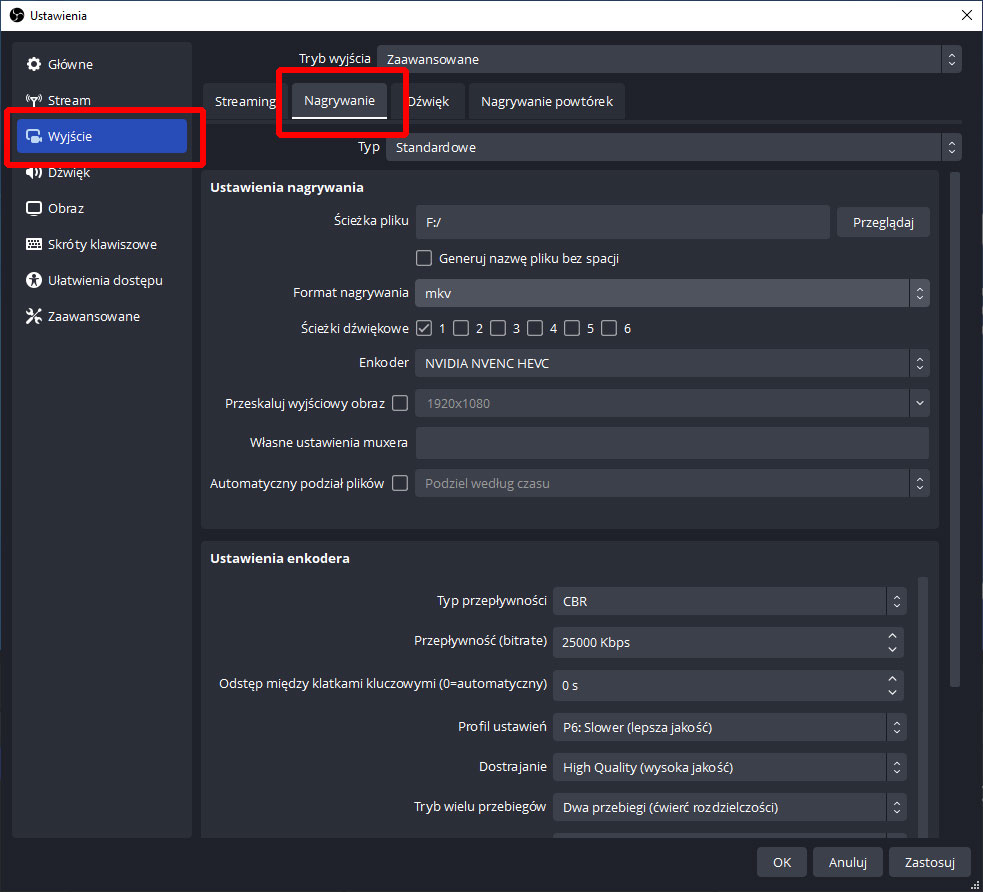Click the bitrate stepper up arrow
This screenshot has width=983, height=892.
[893, 635]
